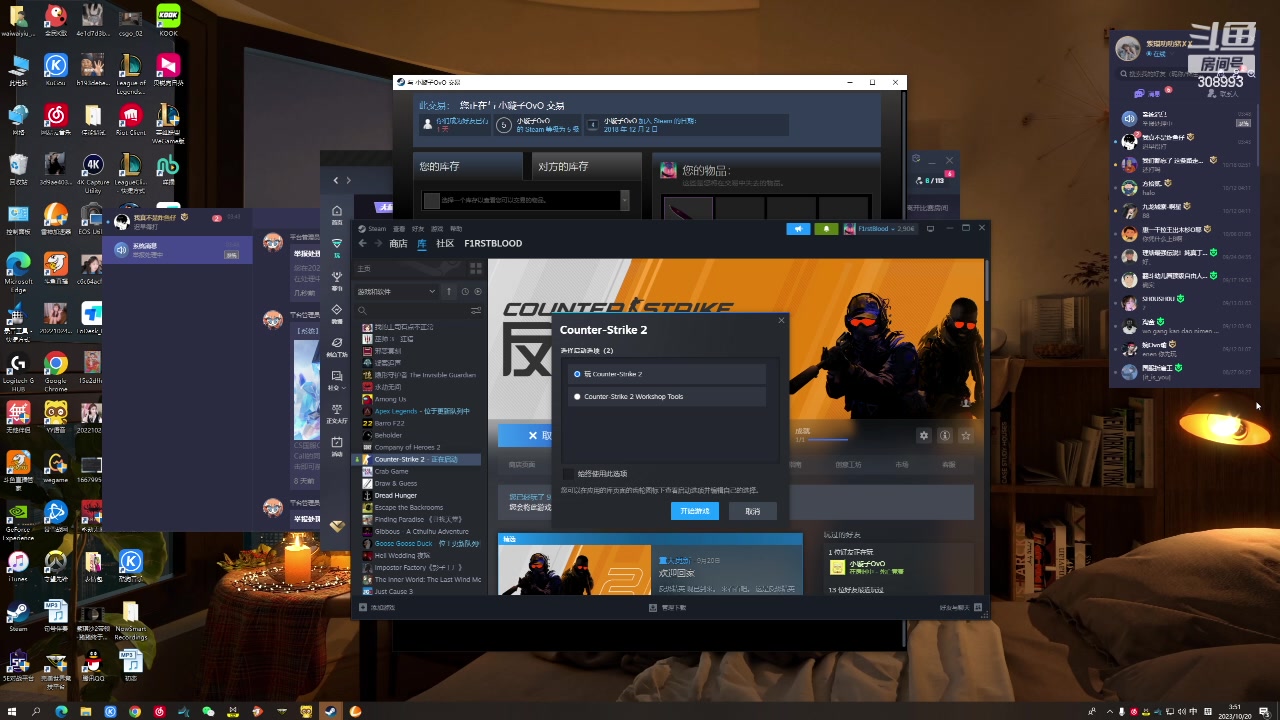
Task: Tick the always-use-this-option checkbox in the launch dialog
Action: (568, 473)
